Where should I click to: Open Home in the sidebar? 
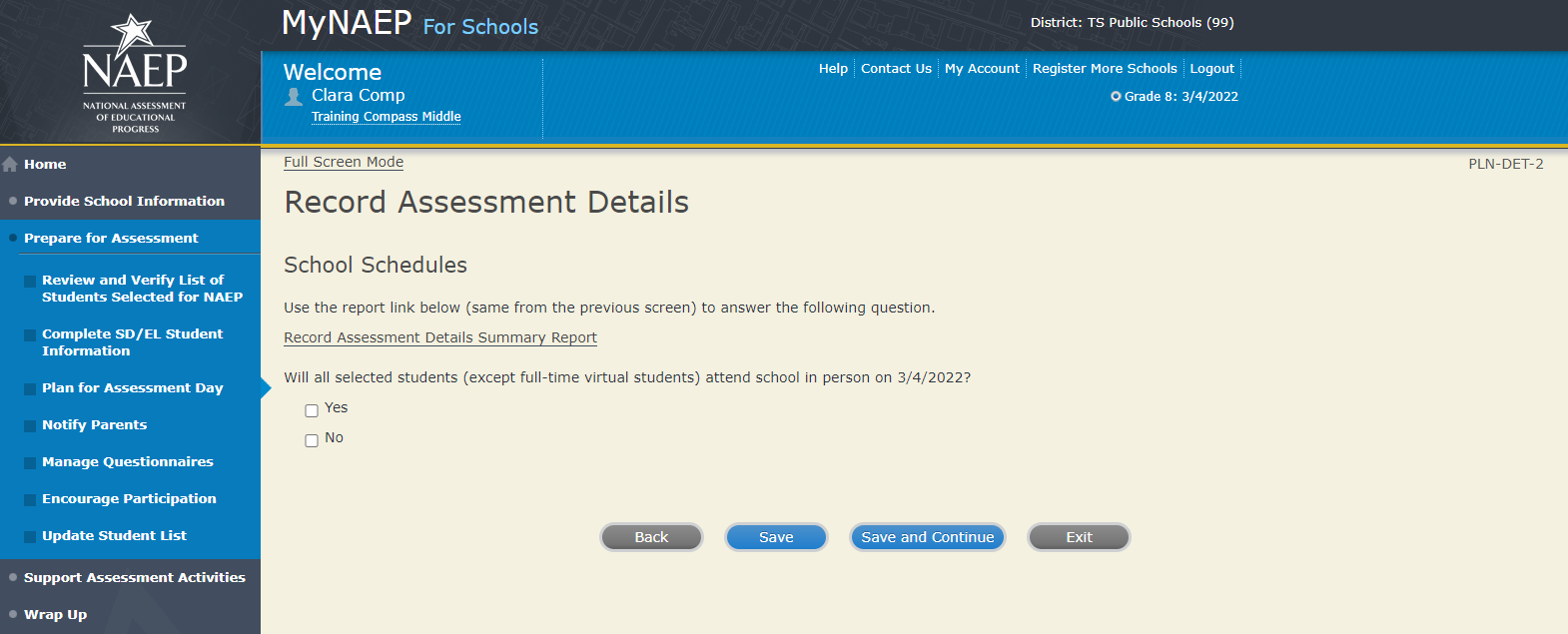click(x=45, y=164)
